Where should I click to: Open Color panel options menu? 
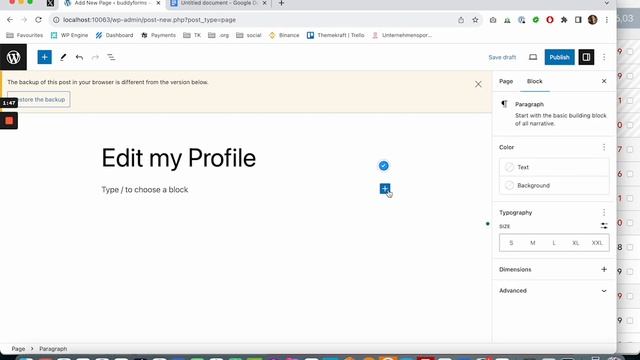(604, 147)
